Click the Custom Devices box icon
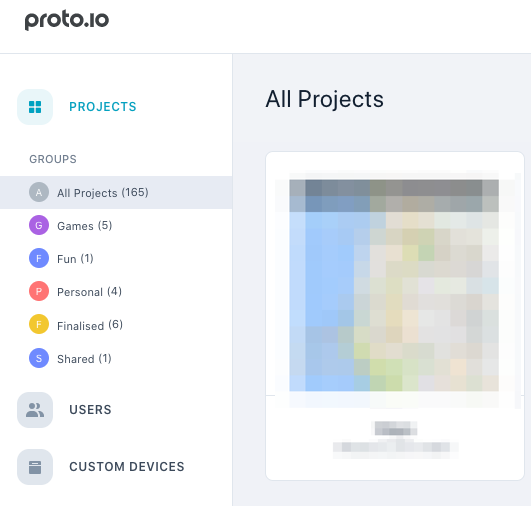 coord(35,467)
